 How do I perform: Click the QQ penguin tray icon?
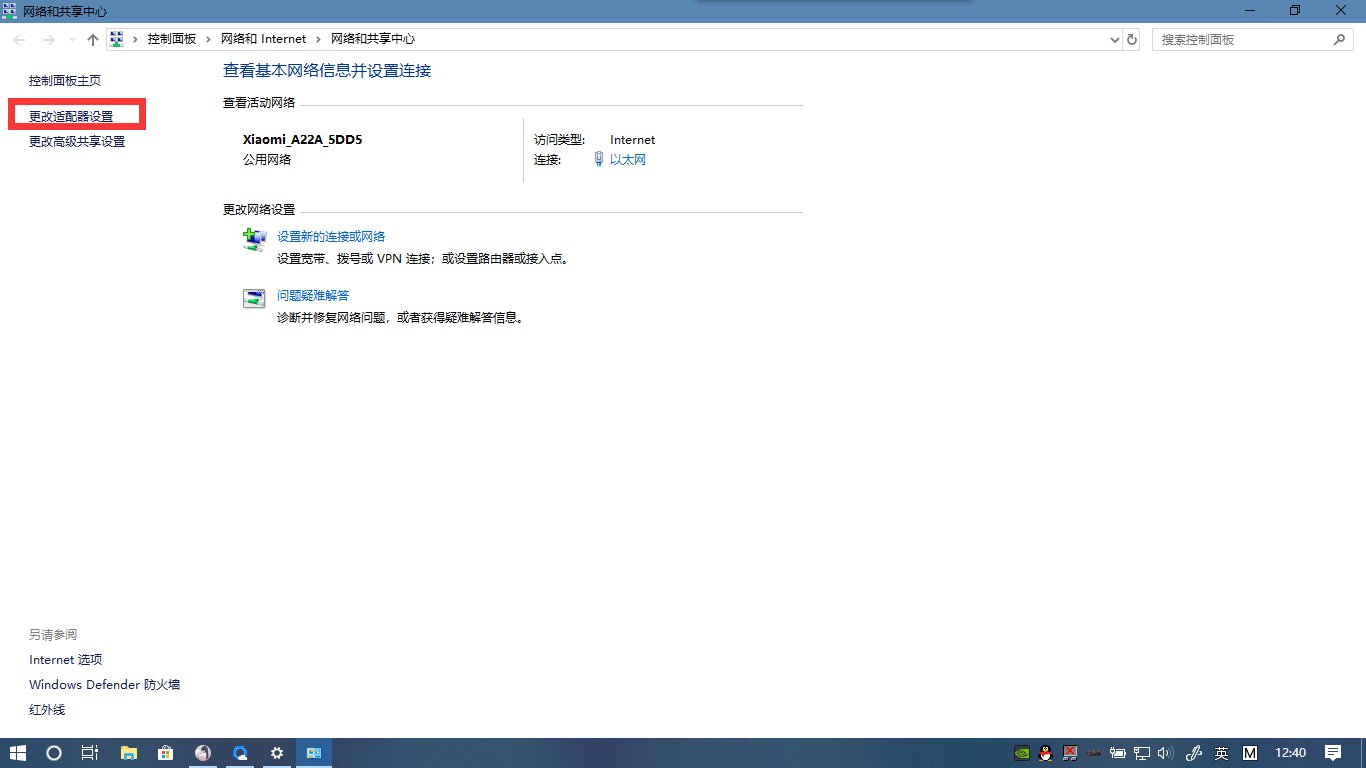pyautogui.click(x=1046, y=753)
